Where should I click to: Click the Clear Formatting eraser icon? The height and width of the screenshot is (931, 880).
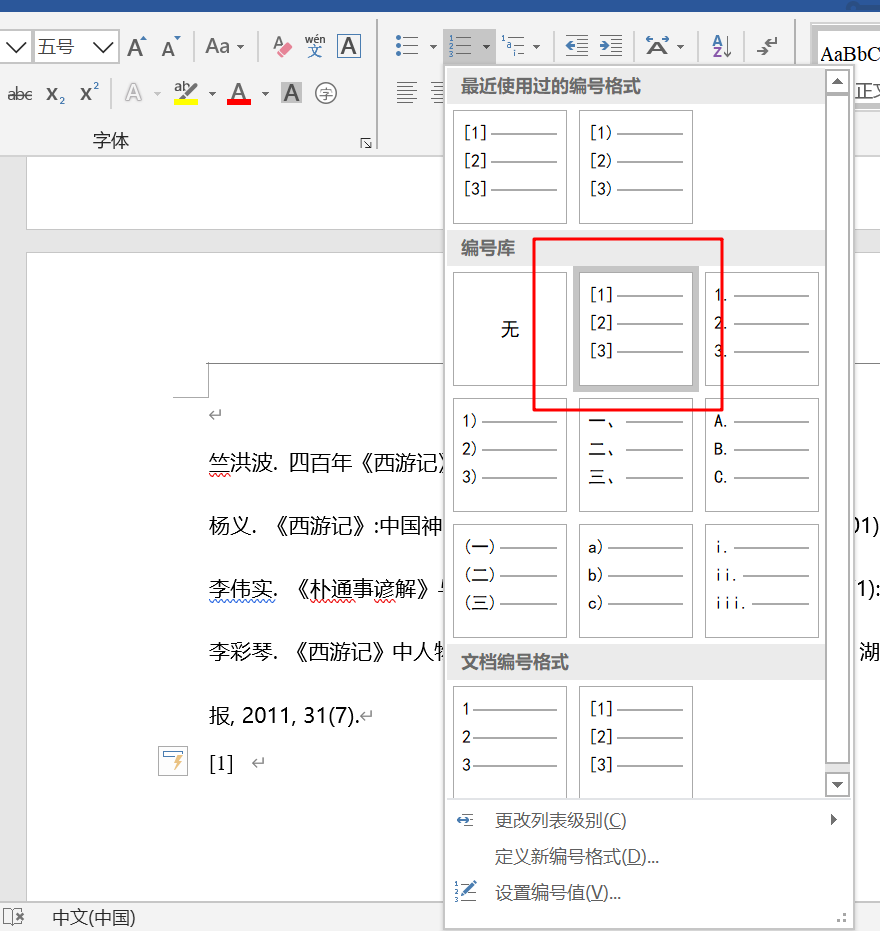[x=282, y=46]
